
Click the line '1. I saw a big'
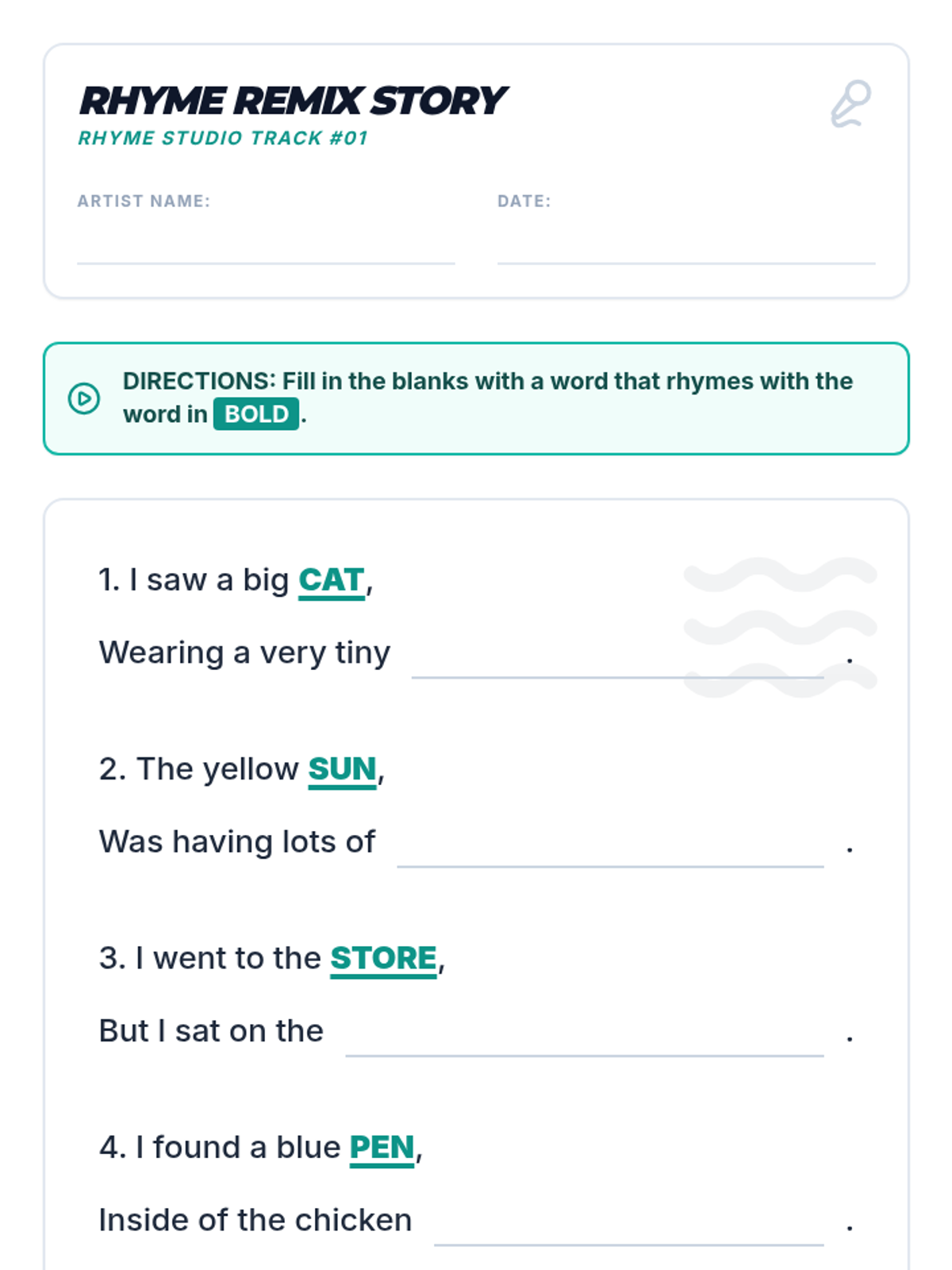pos(193,580)
